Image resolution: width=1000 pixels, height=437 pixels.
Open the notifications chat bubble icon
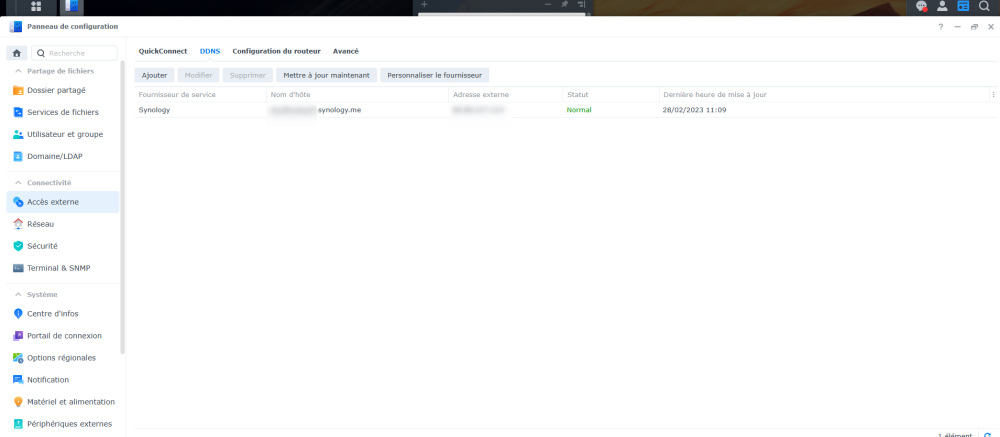pyautogui.click(x=921, y=6)
